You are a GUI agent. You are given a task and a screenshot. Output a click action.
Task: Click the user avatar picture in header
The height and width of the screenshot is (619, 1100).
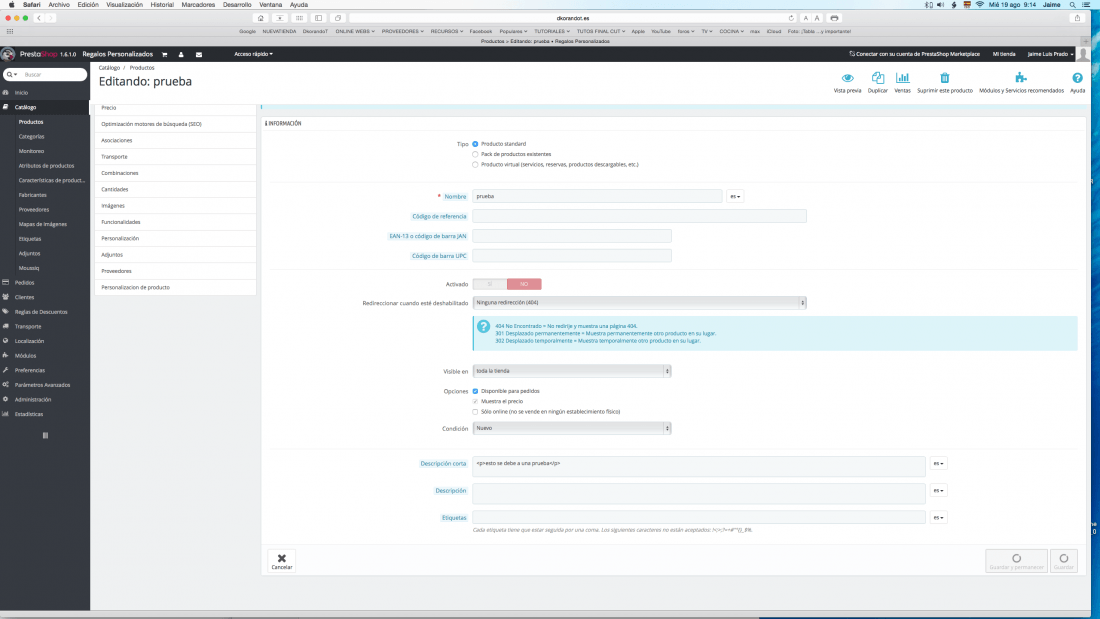point(1084,54)
